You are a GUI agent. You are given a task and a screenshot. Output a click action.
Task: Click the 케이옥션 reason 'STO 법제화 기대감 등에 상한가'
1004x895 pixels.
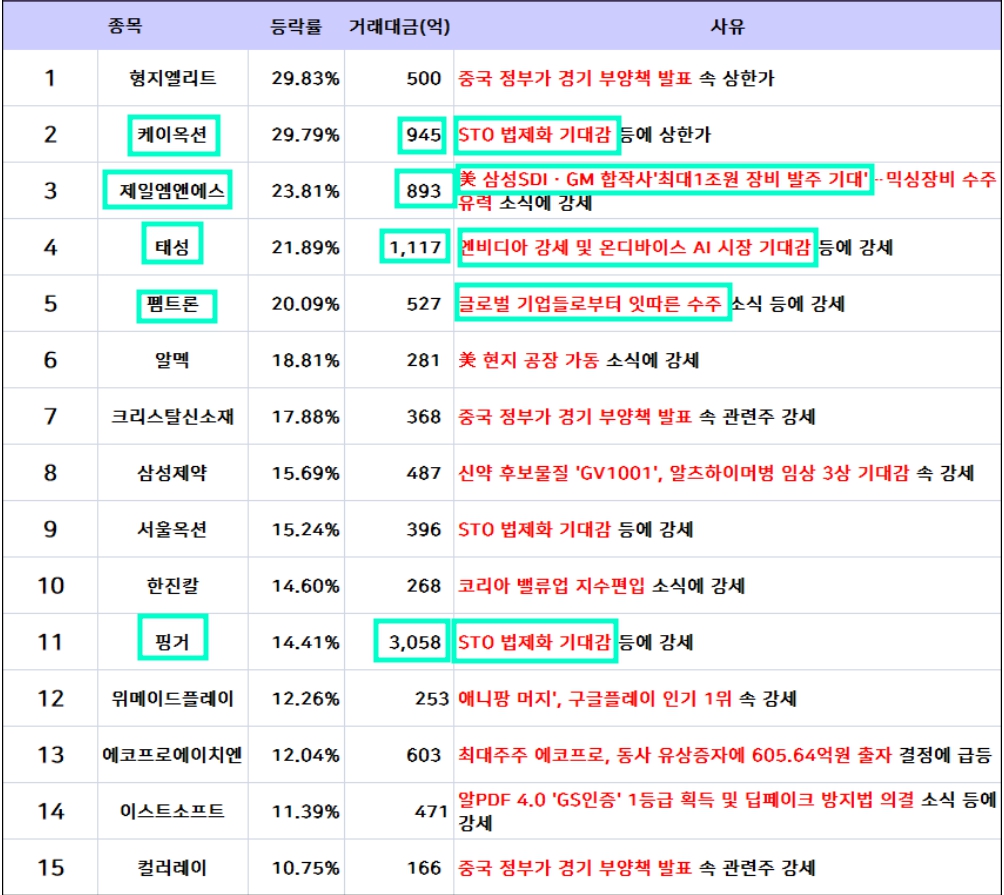coord(584,134)
